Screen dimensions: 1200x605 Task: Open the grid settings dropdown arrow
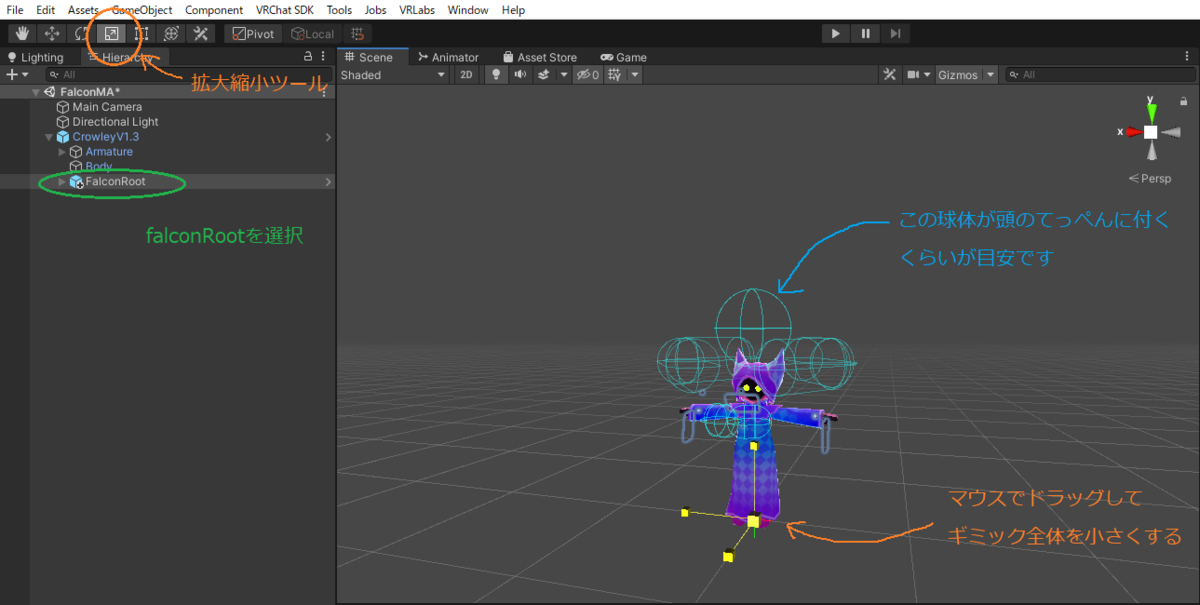[x=635, y=75]
